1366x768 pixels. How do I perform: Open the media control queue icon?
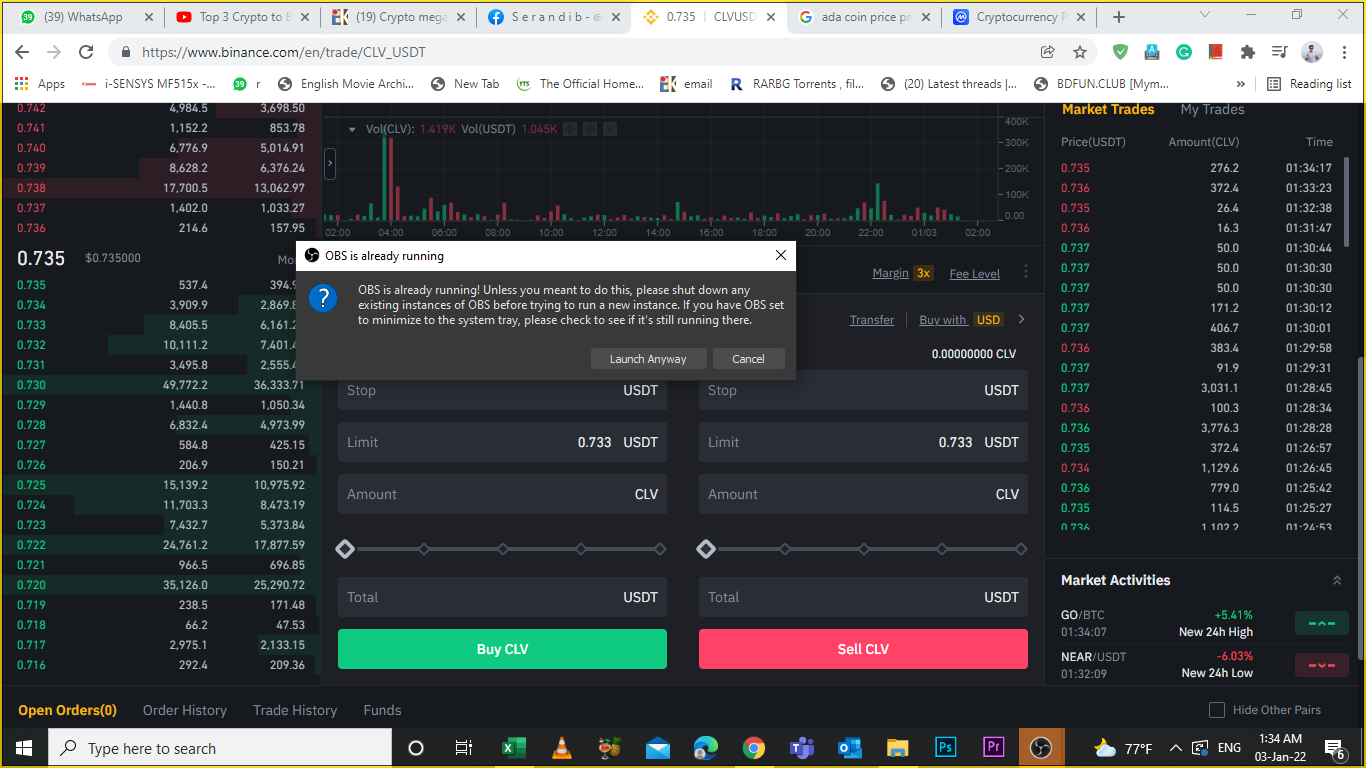1279,52
